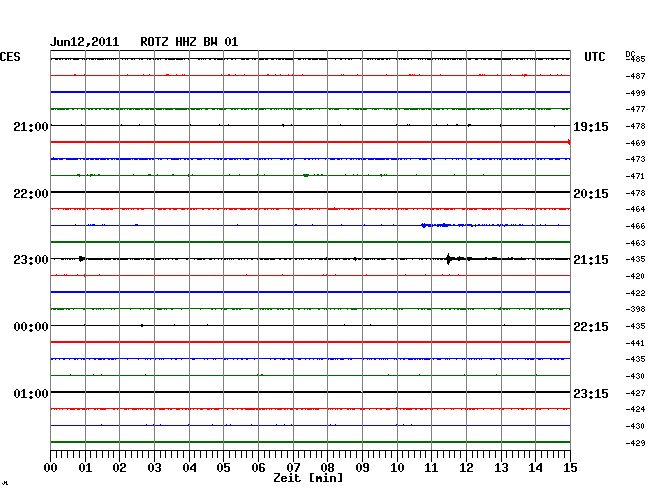Select the 01:00 local time label
Viewport: 650px width, 494px height.
pyautogui.click(x=31, y=393)
